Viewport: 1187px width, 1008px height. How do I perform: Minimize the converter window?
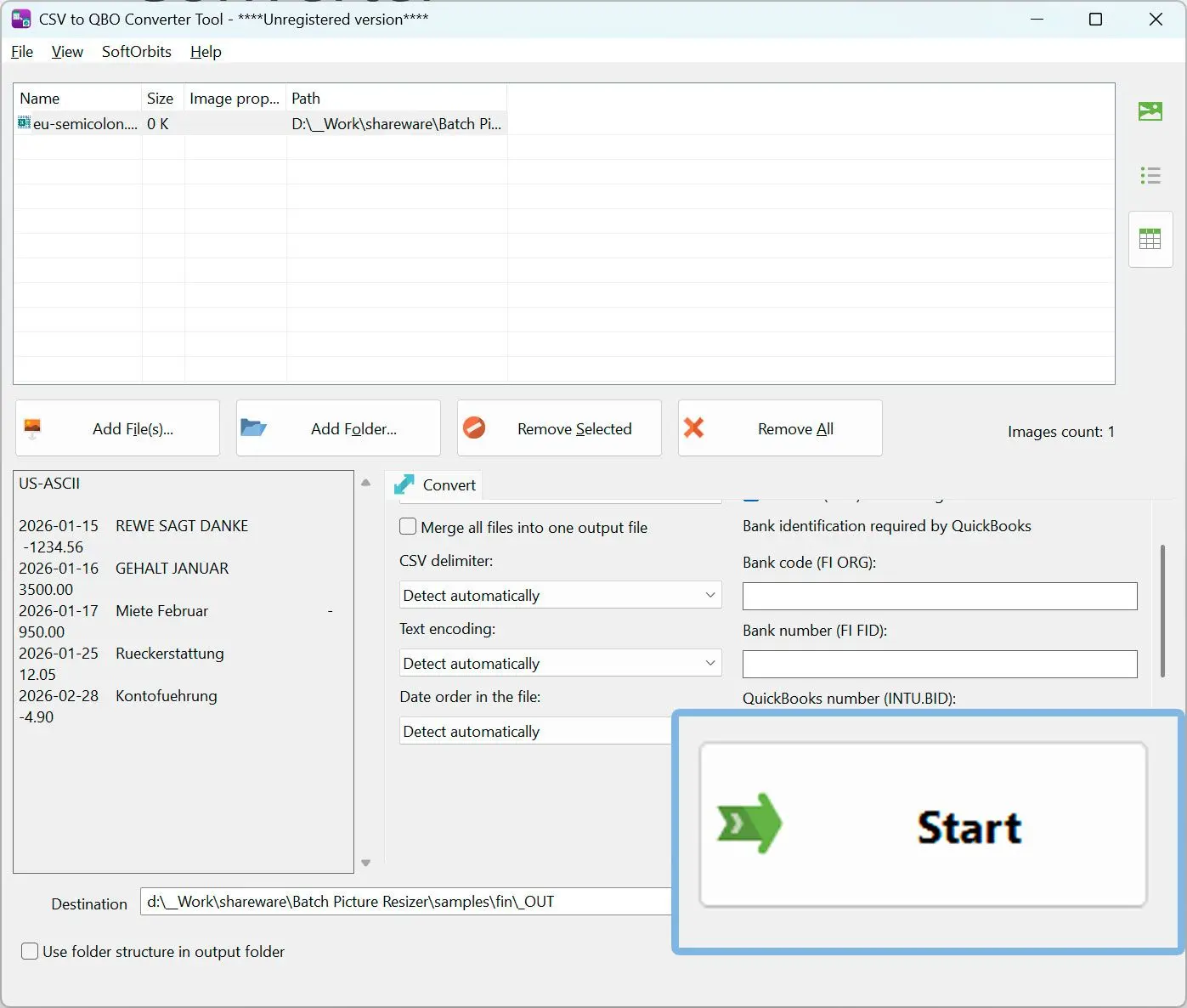point(1037,19)
